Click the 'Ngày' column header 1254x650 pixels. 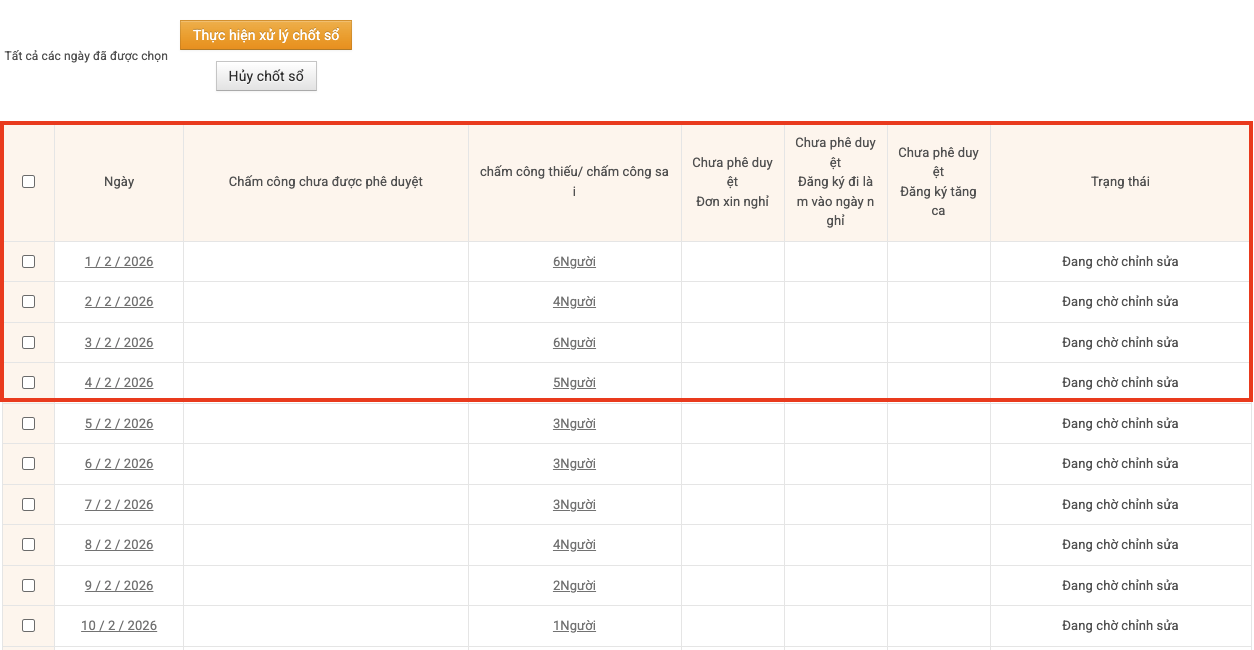click(119, 182)
